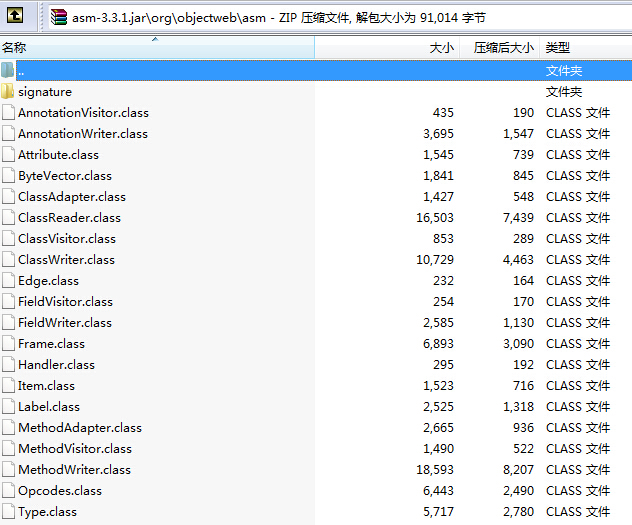The height and width of the screenshot is (525, 632).
Task: Select file name Opcodes.class
Action: click(60, 491)
